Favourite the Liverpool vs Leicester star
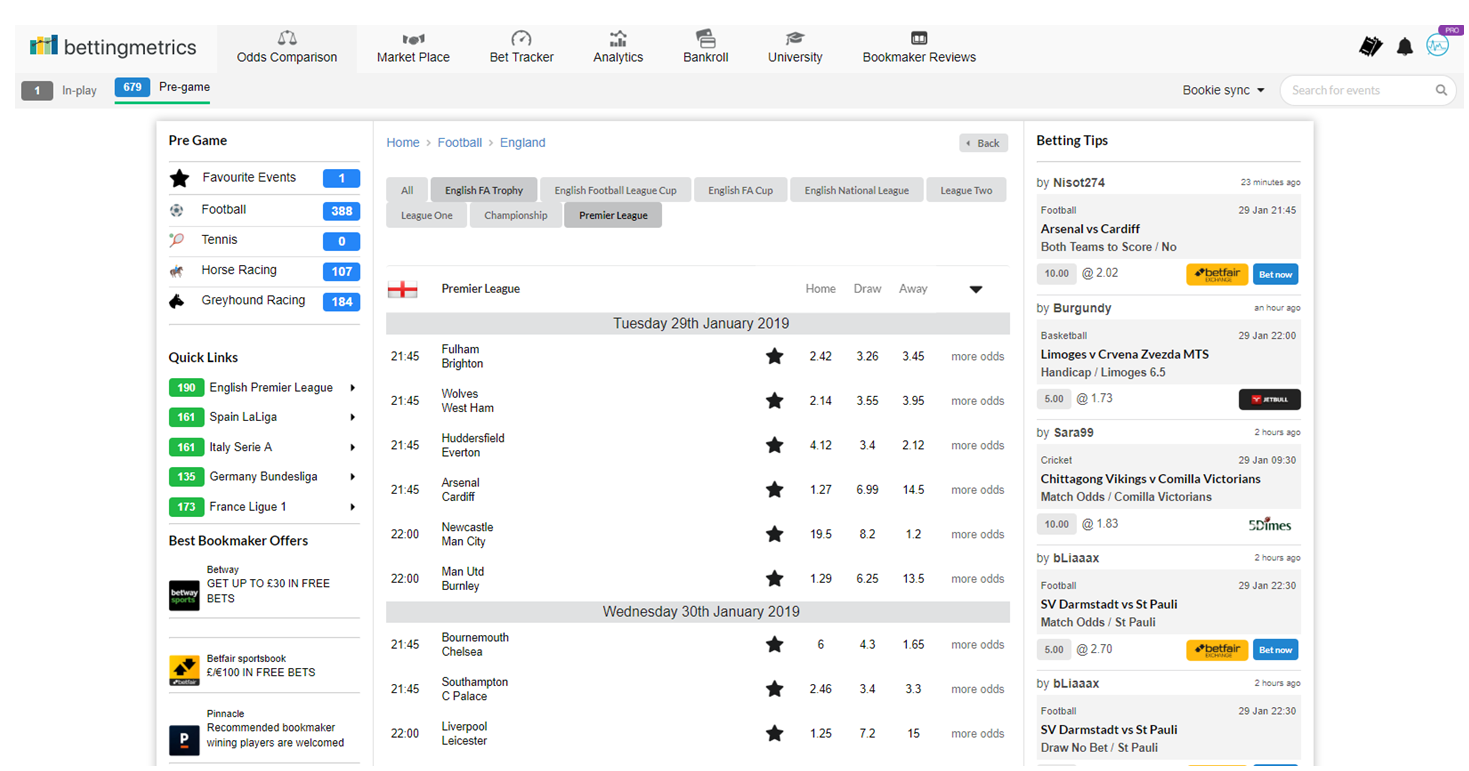 (x=774, y=733)
